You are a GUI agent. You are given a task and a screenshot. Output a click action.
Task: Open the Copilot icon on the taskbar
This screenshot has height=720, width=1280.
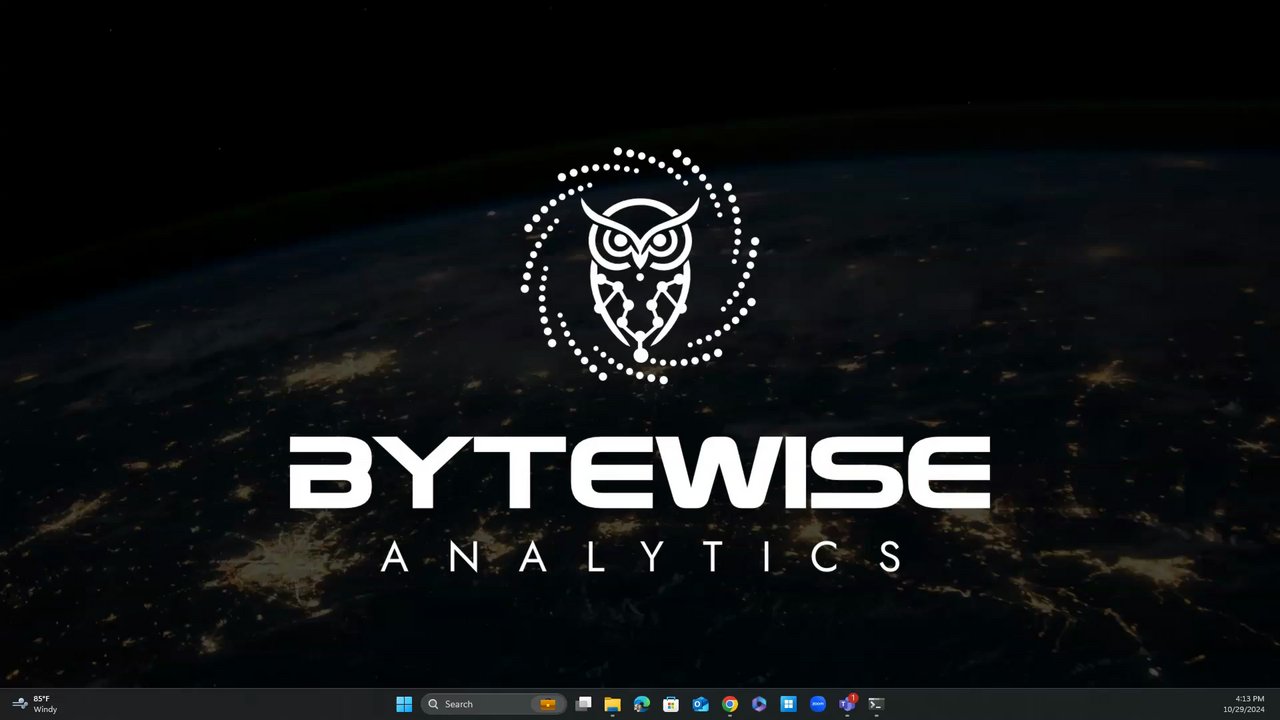tap(759, 704)
